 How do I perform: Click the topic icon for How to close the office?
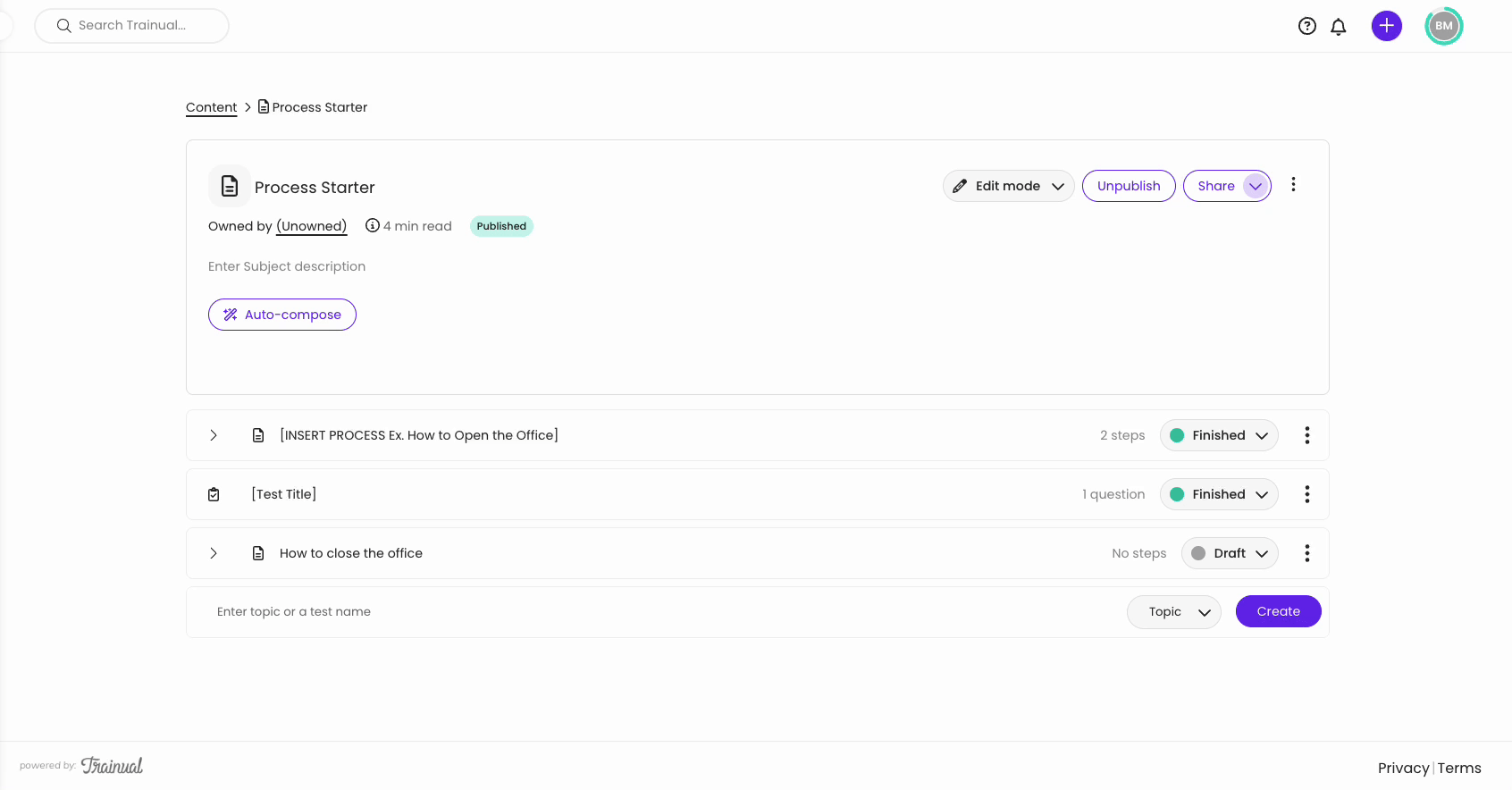(258, 553)
